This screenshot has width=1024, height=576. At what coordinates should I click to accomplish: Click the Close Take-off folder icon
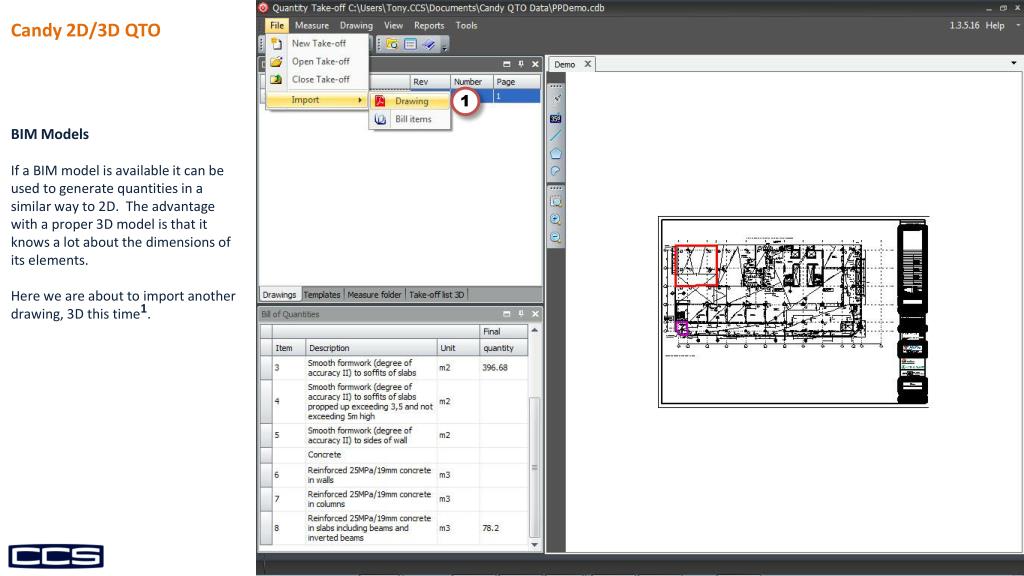click(277, 79)
